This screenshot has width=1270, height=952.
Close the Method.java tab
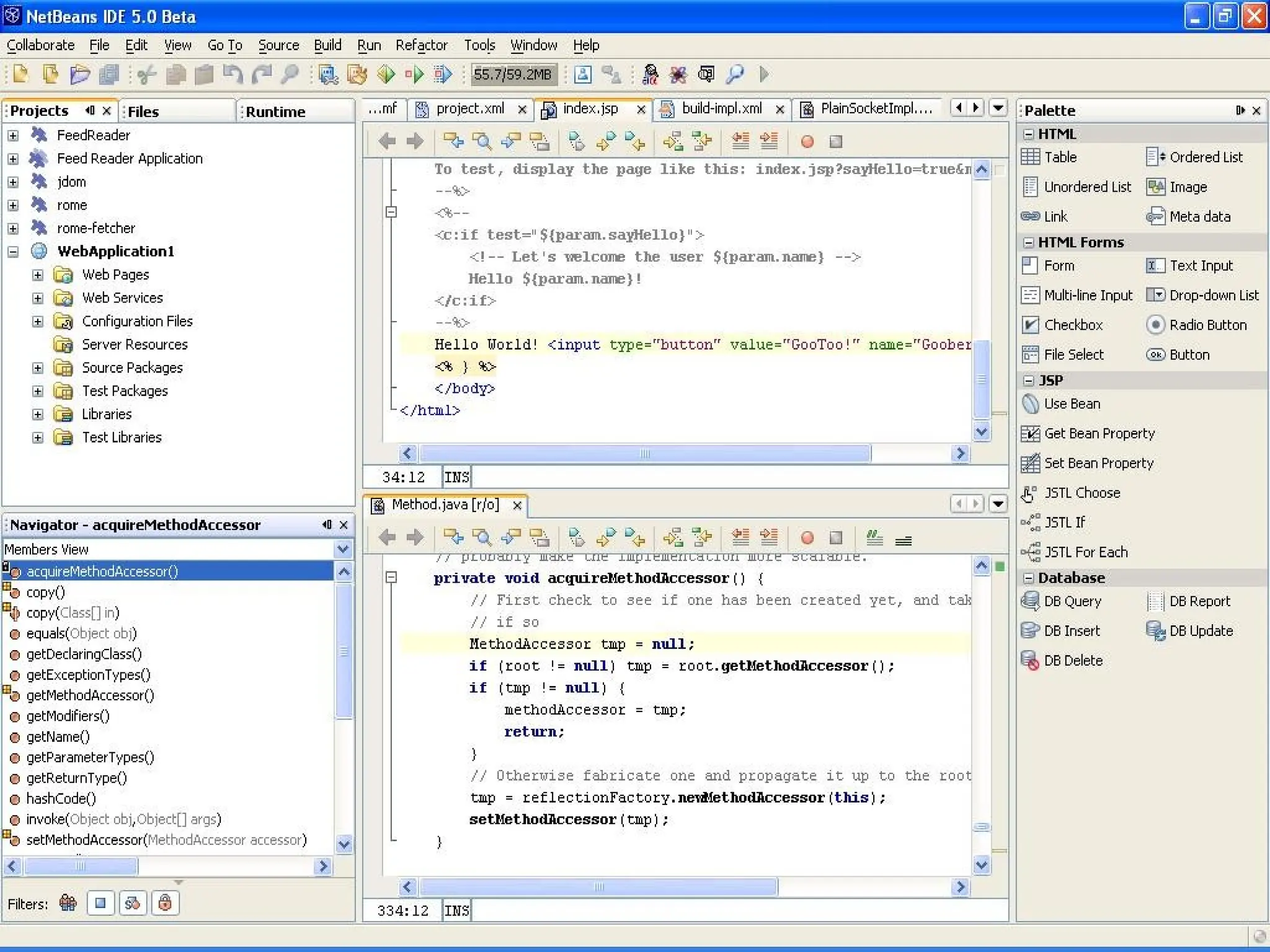pos(517,506)
